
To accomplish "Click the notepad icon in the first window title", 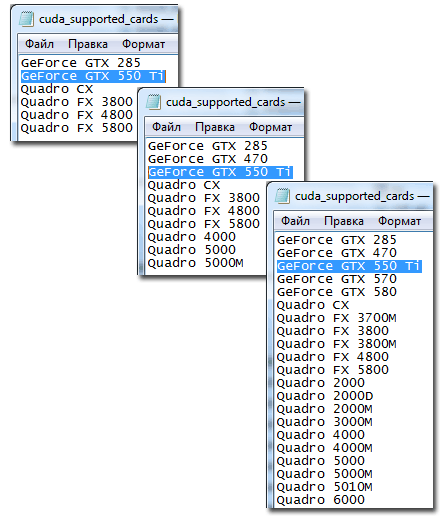I will point(26,19).
